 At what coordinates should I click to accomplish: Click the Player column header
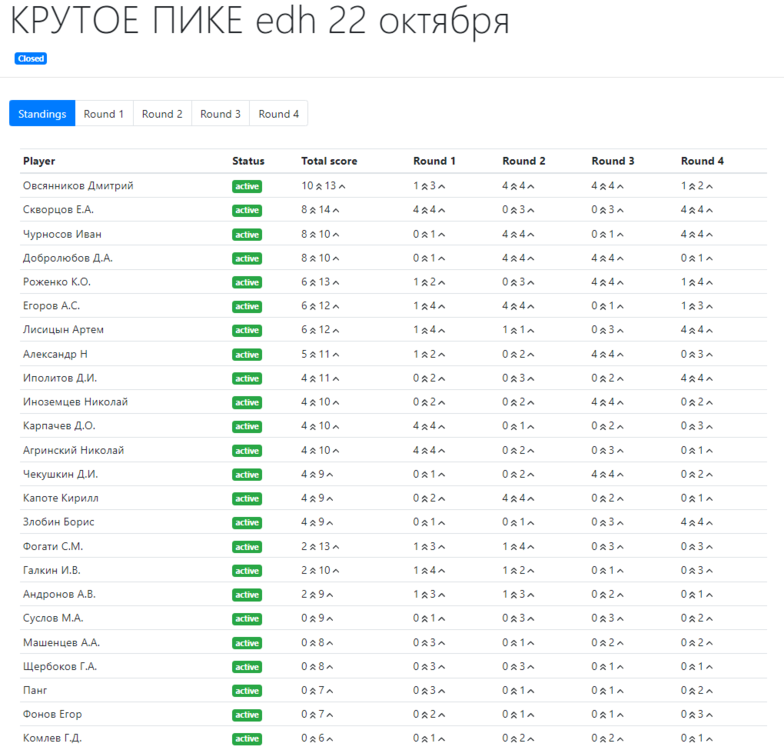[39, 161]
